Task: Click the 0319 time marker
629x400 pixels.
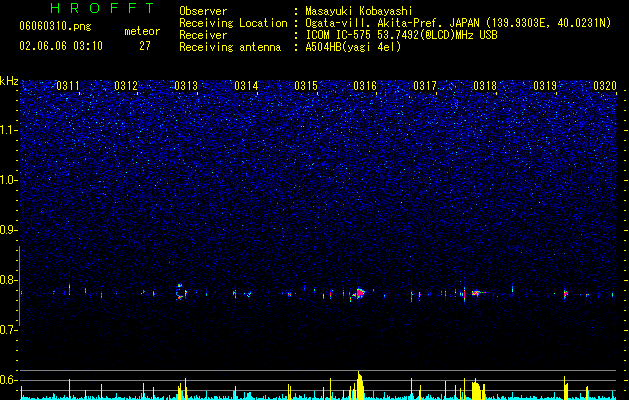Action: (x=545, y=86)
